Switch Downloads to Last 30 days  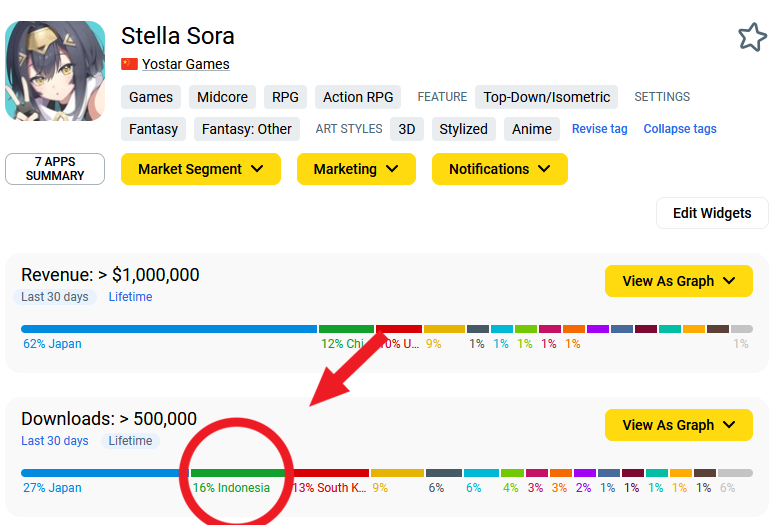(55, 441)
